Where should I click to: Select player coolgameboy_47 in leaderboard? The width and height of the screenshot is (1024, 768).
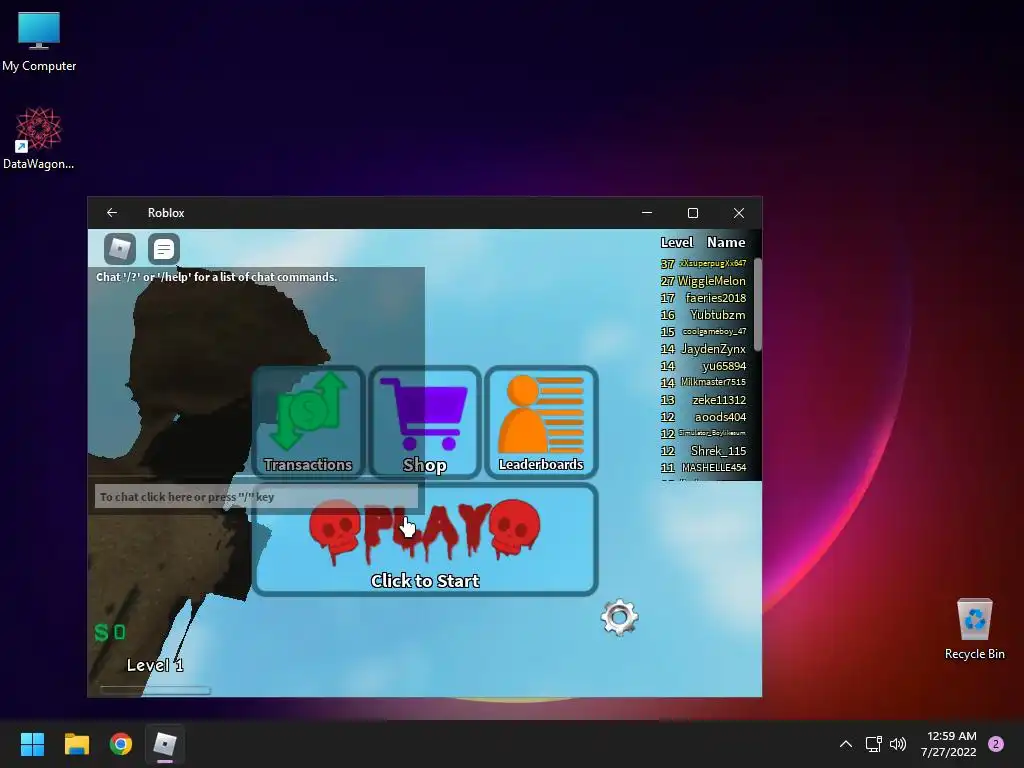click(714, 331)
